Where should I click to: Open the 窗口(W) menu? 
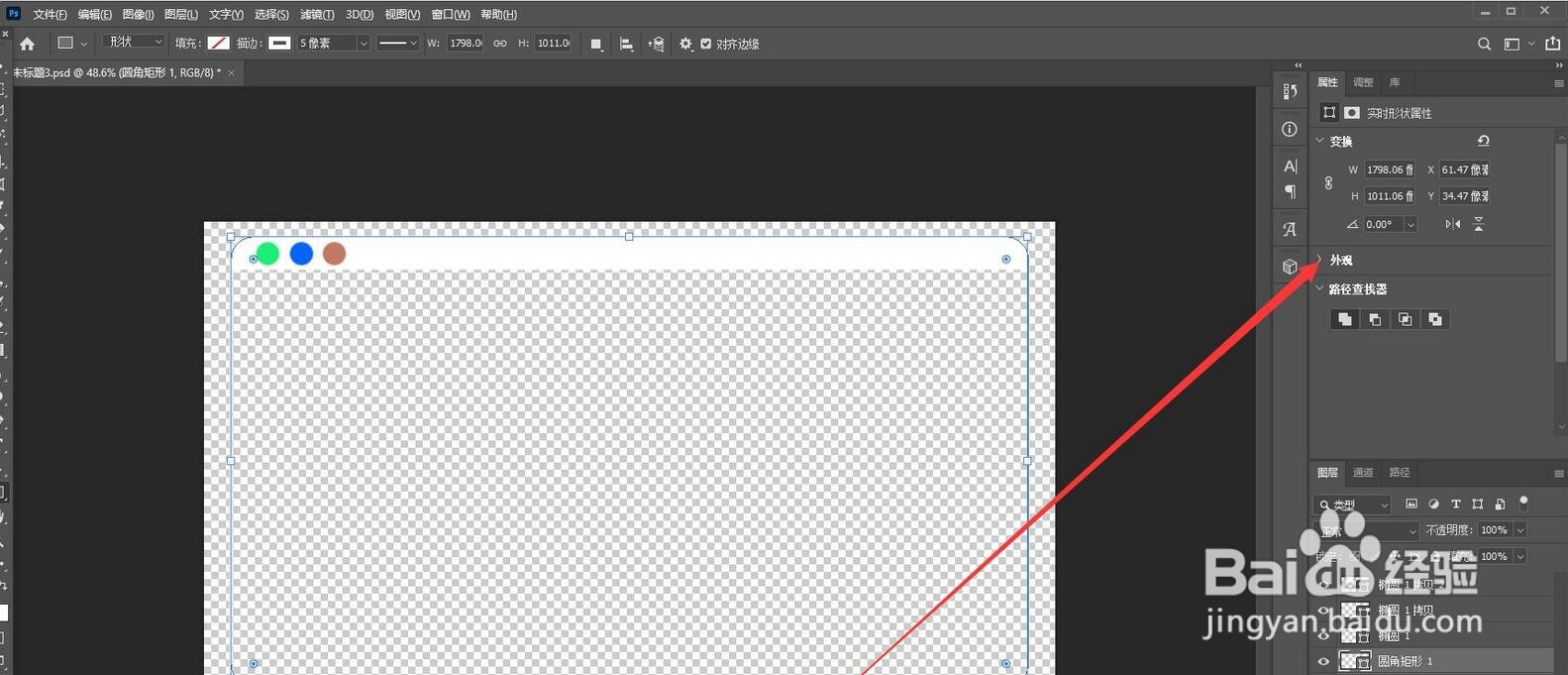(451, 14)
